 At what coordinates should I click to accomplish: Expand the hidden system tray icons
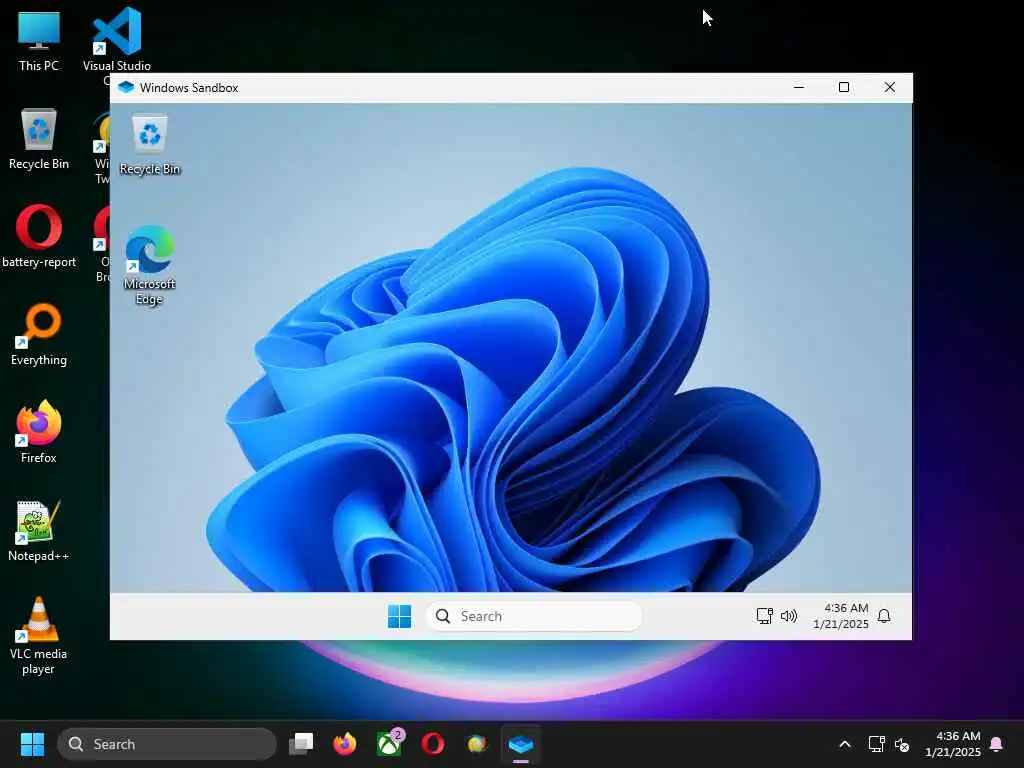844,744
